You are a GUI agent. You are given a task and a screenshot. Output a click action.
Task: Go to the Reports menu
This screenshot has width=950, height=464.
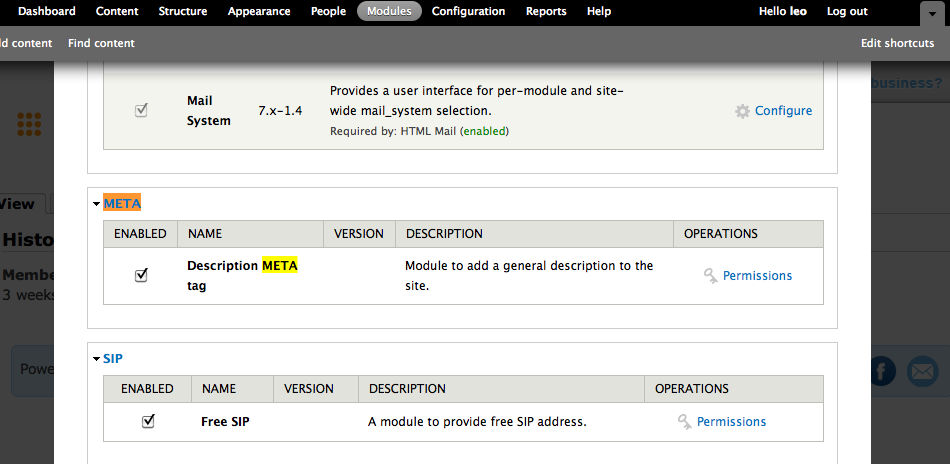(545, 11)
